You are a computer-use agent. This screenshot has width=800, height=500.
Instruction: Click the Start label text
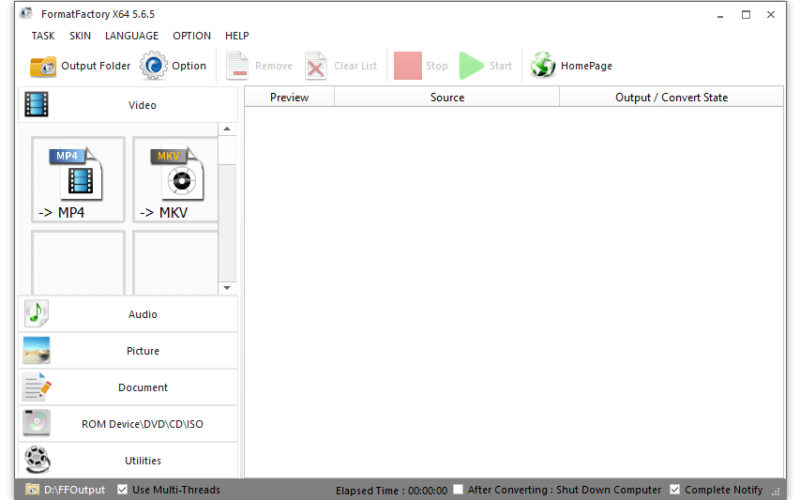tap(501, 66)
